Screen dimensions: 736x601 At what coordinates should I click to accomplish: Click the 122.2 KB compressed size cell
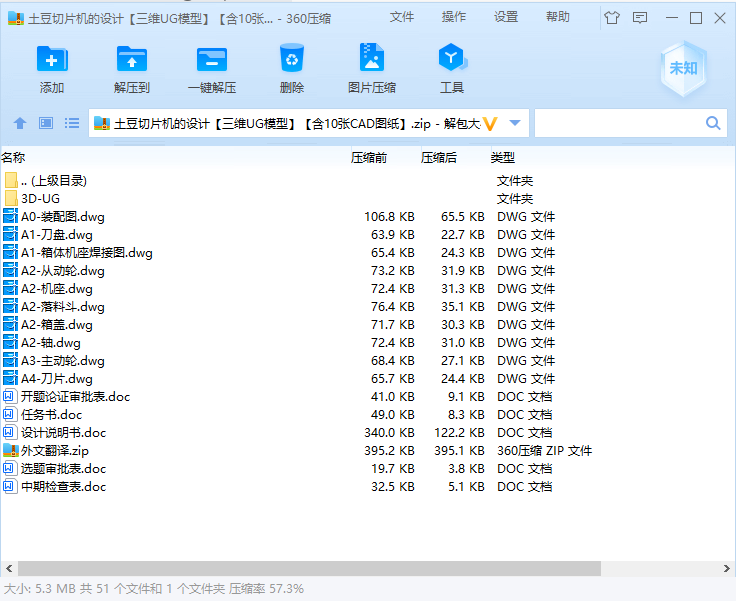(459, 432)
